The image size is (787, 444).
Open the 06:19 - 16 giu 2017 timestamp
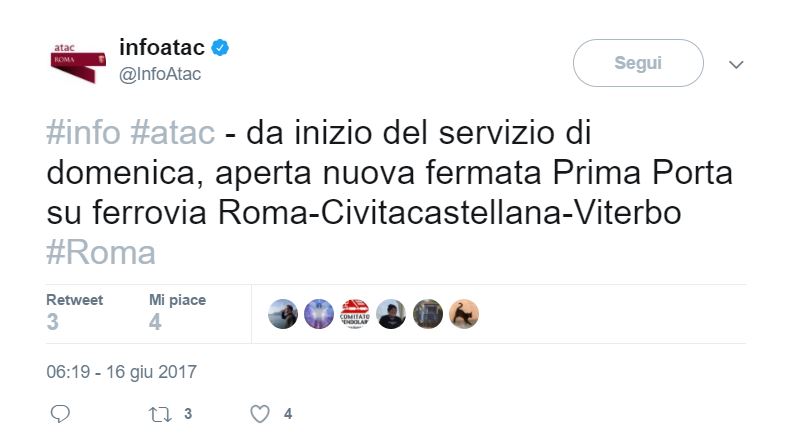tap(121, 372)
